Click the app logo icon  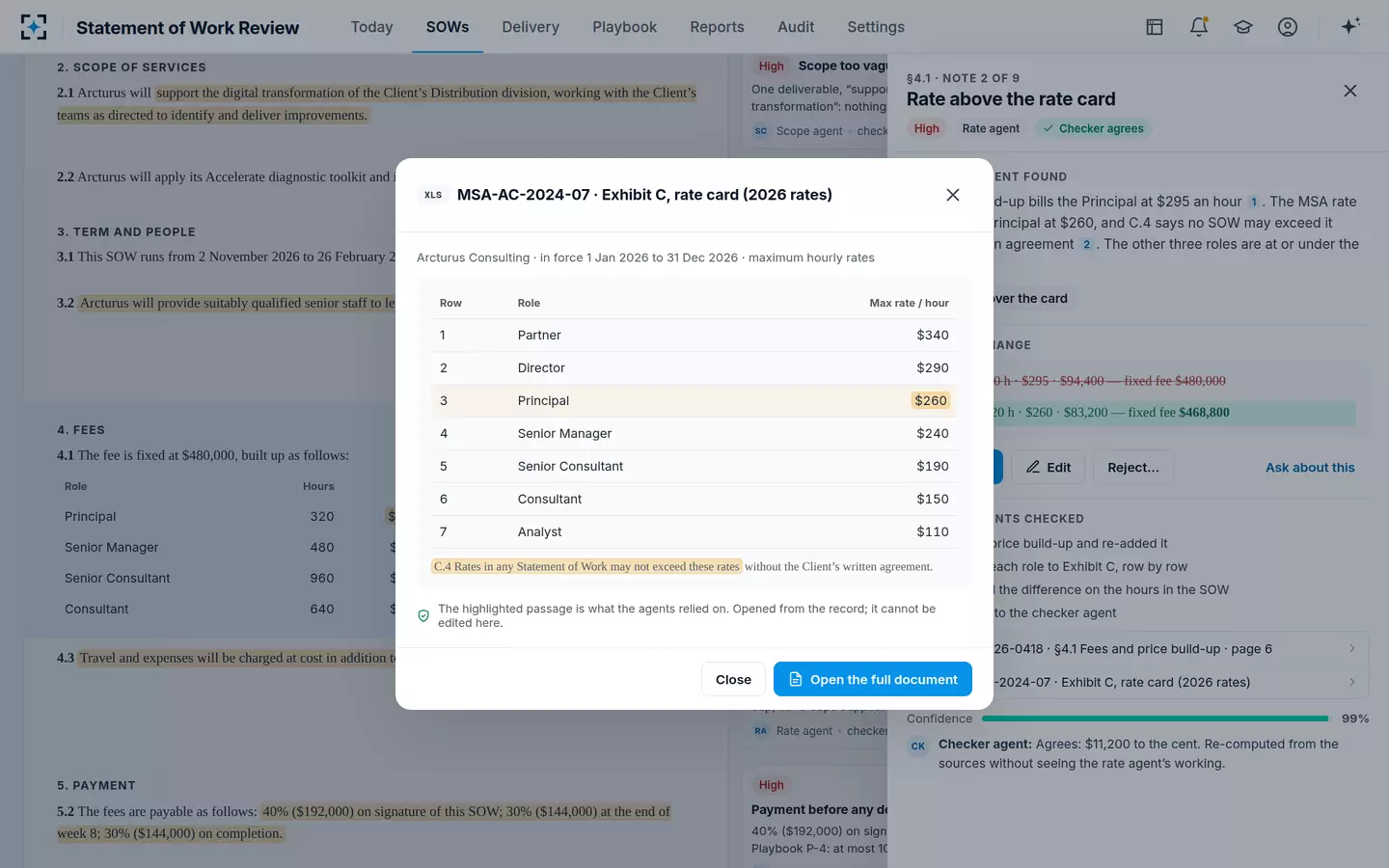click(34, 27)
